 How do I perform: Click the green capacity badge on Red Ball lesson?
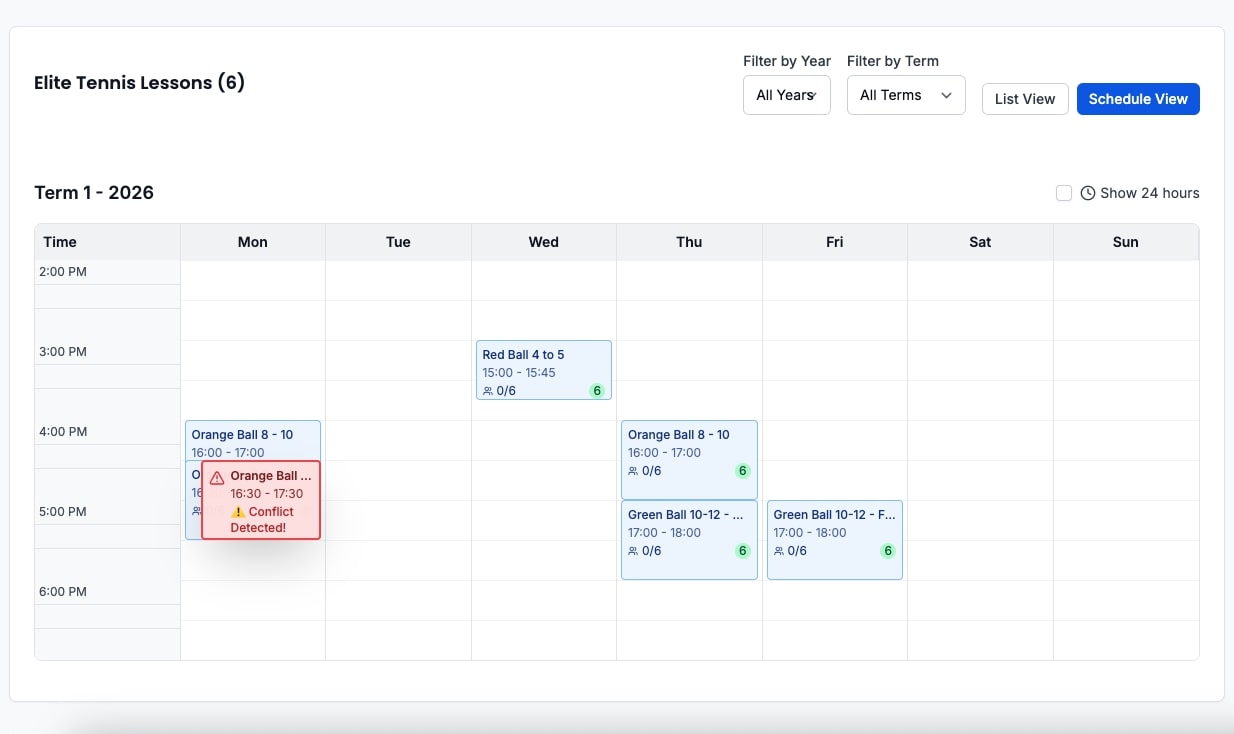(x=596, y=390)
